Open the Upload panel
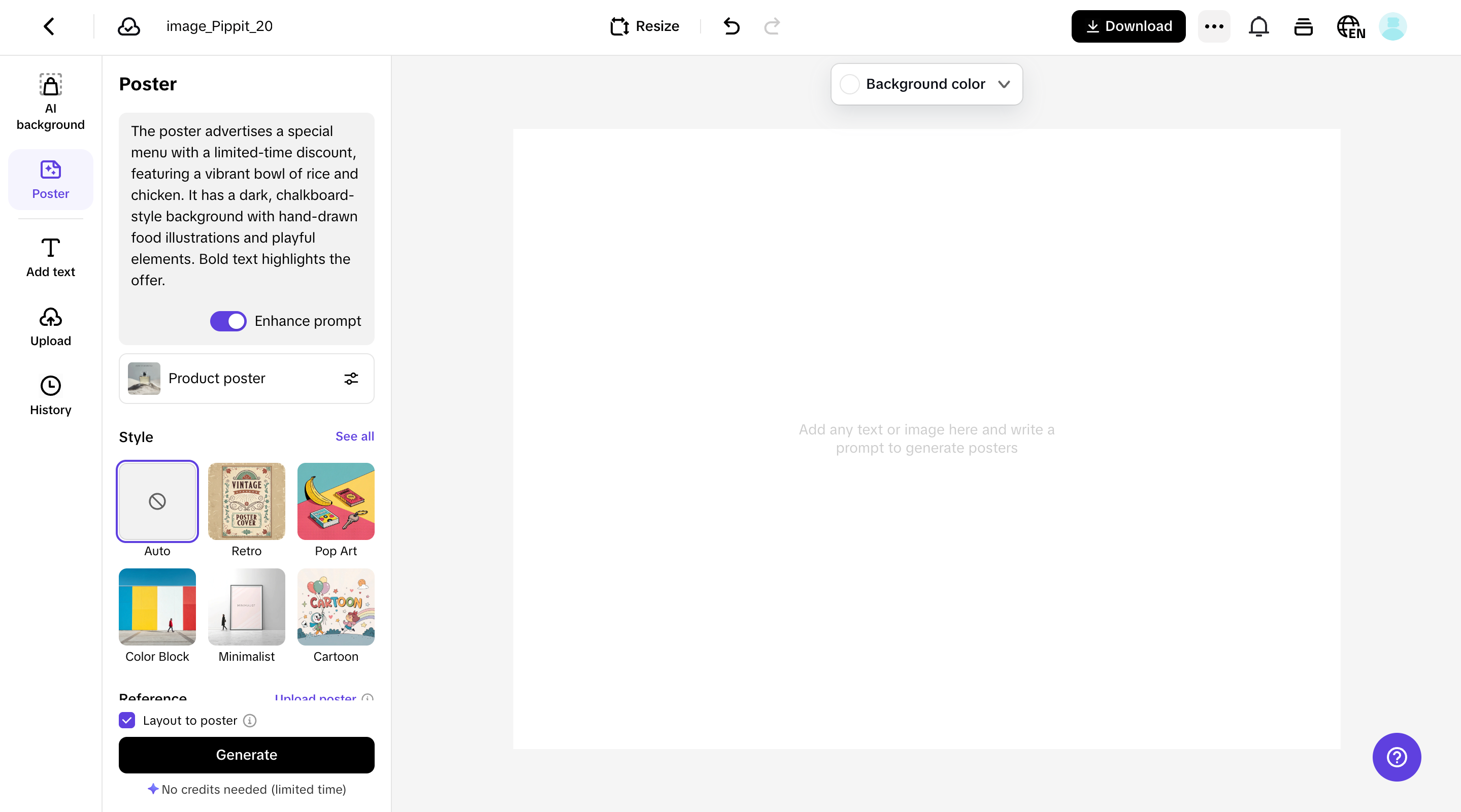Image resolution: width=1461 pixels, height=812 pixels. click(50, 327)
